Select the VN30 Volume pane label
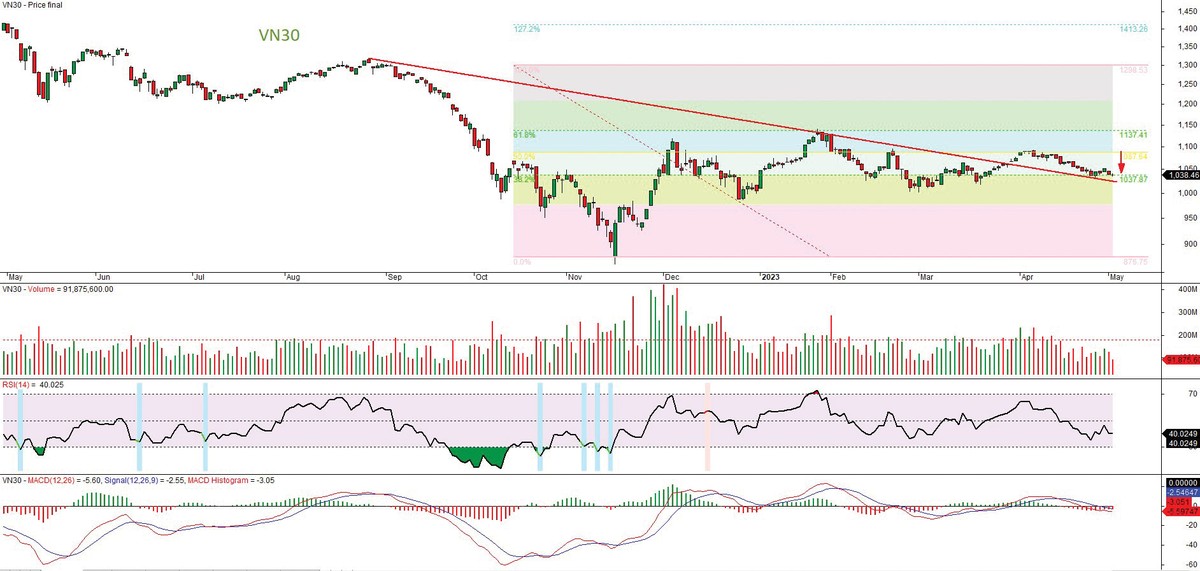This screenshot has height=571, width=1200. pos(58,290)
